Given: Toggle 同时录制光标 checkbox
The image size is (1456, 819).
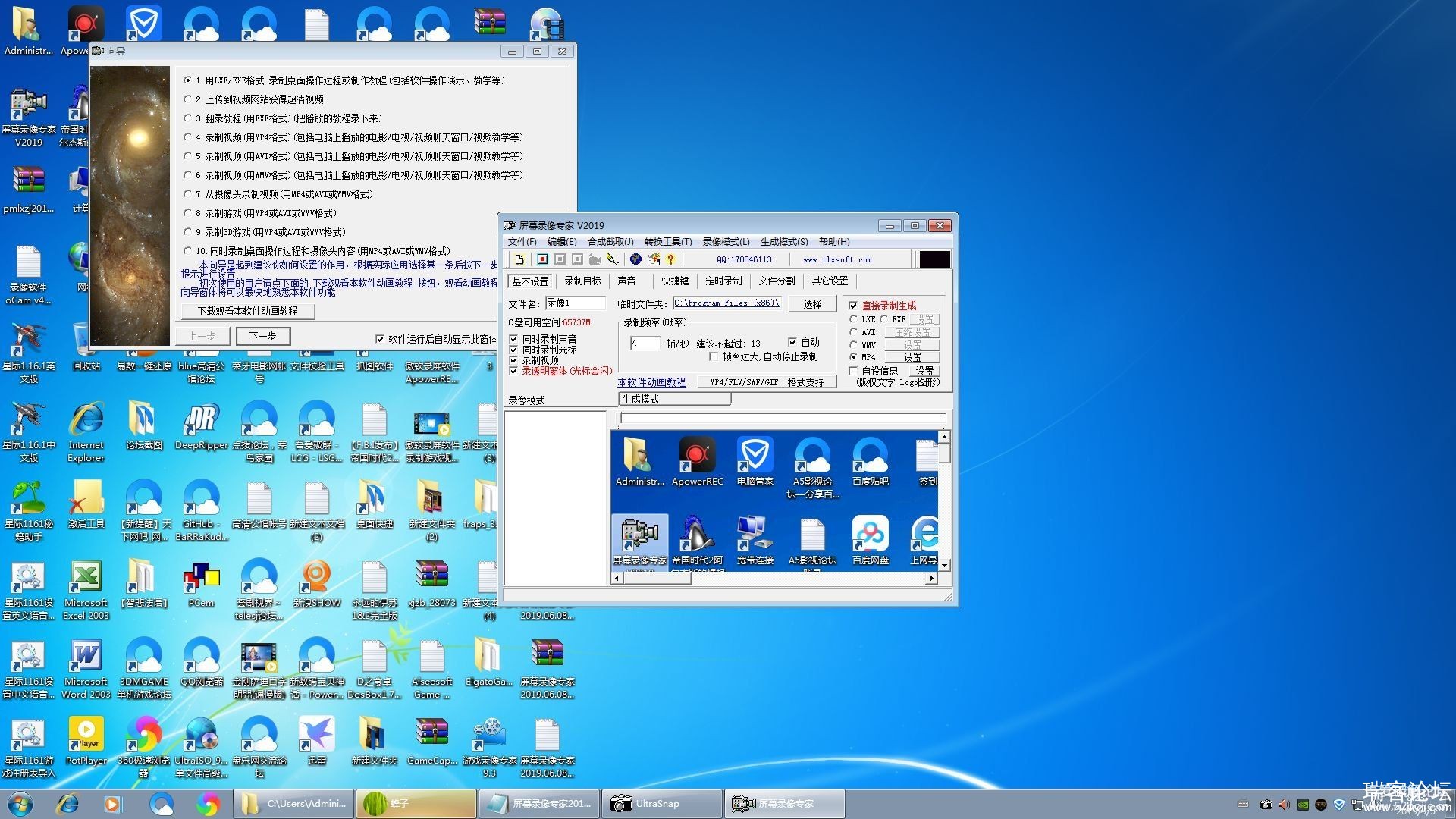Looking at the screenshot, I should coord(513,350).
